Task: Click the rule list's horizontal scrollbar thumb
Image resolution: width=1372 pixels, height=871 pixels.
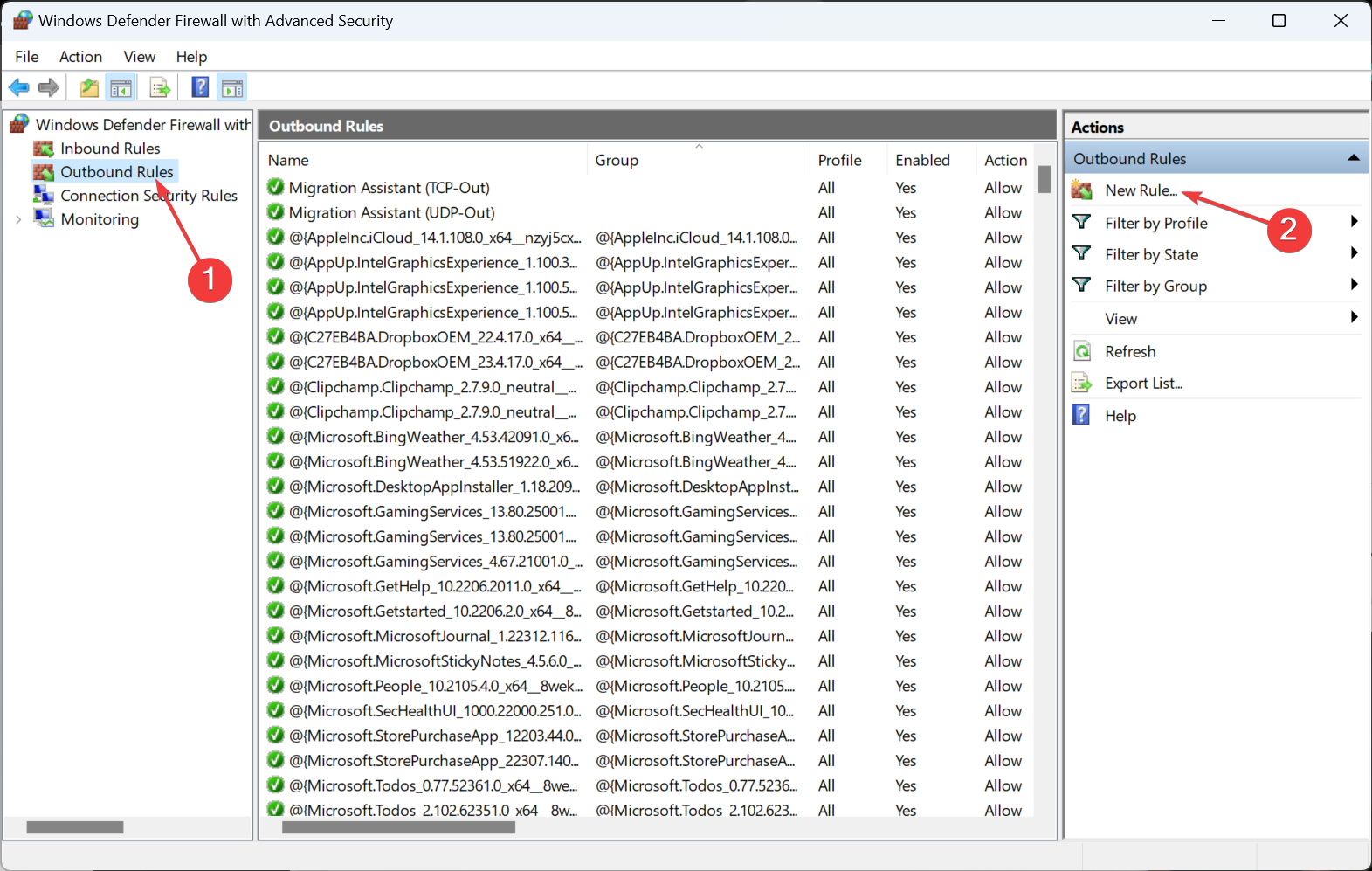Action: 398,827
